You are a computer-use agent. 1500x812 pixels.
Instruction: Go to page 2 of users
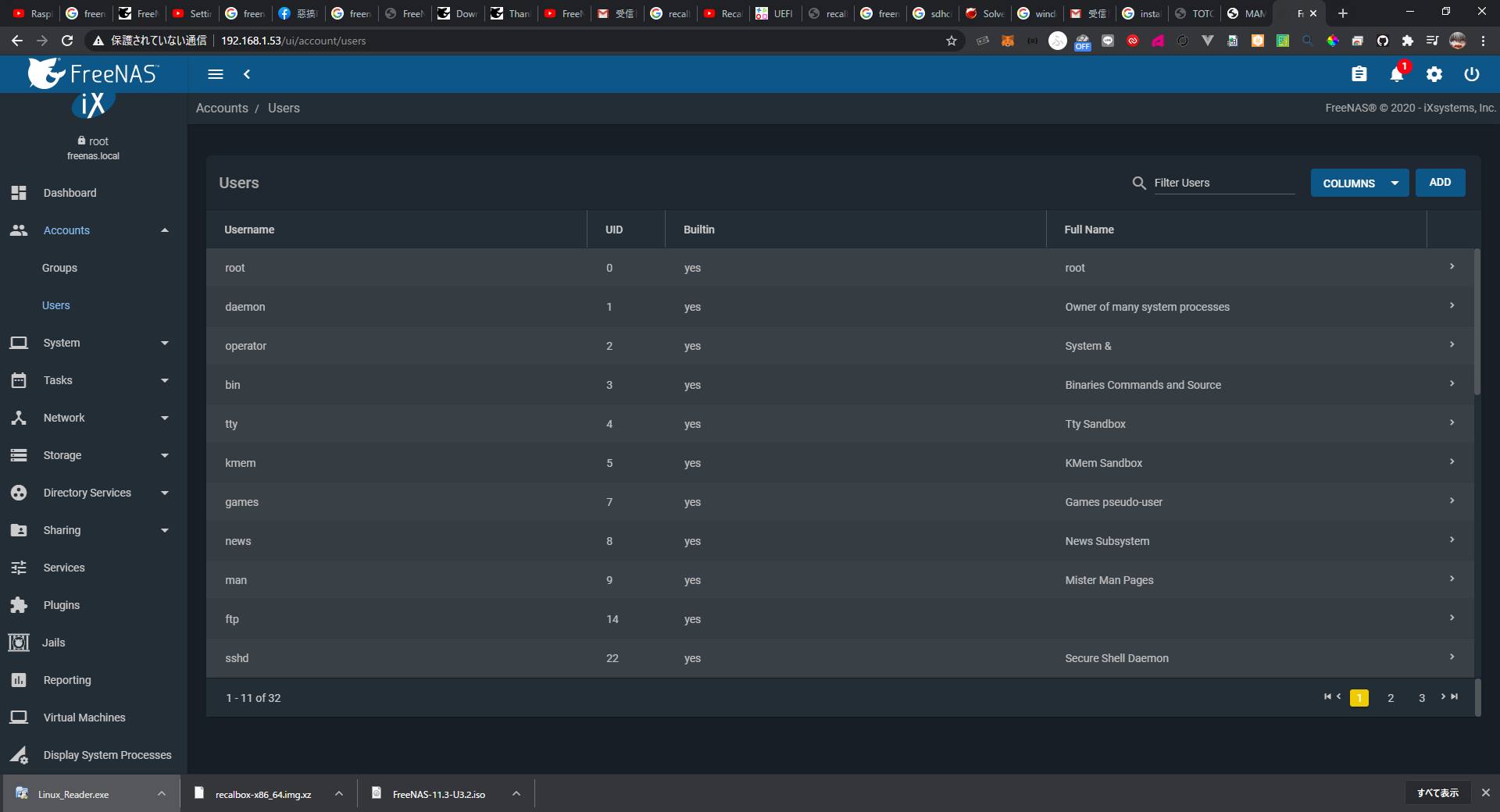pos(1391,698)
